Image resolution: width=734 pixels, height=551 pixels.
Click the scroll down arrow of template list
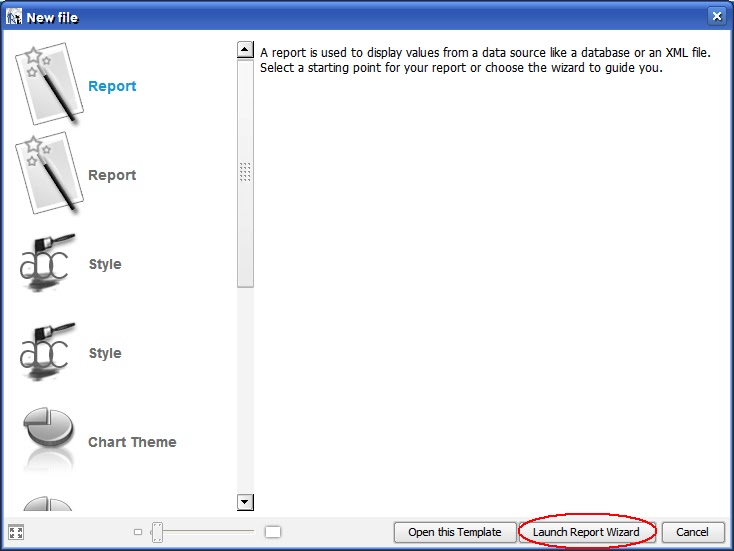245,502
